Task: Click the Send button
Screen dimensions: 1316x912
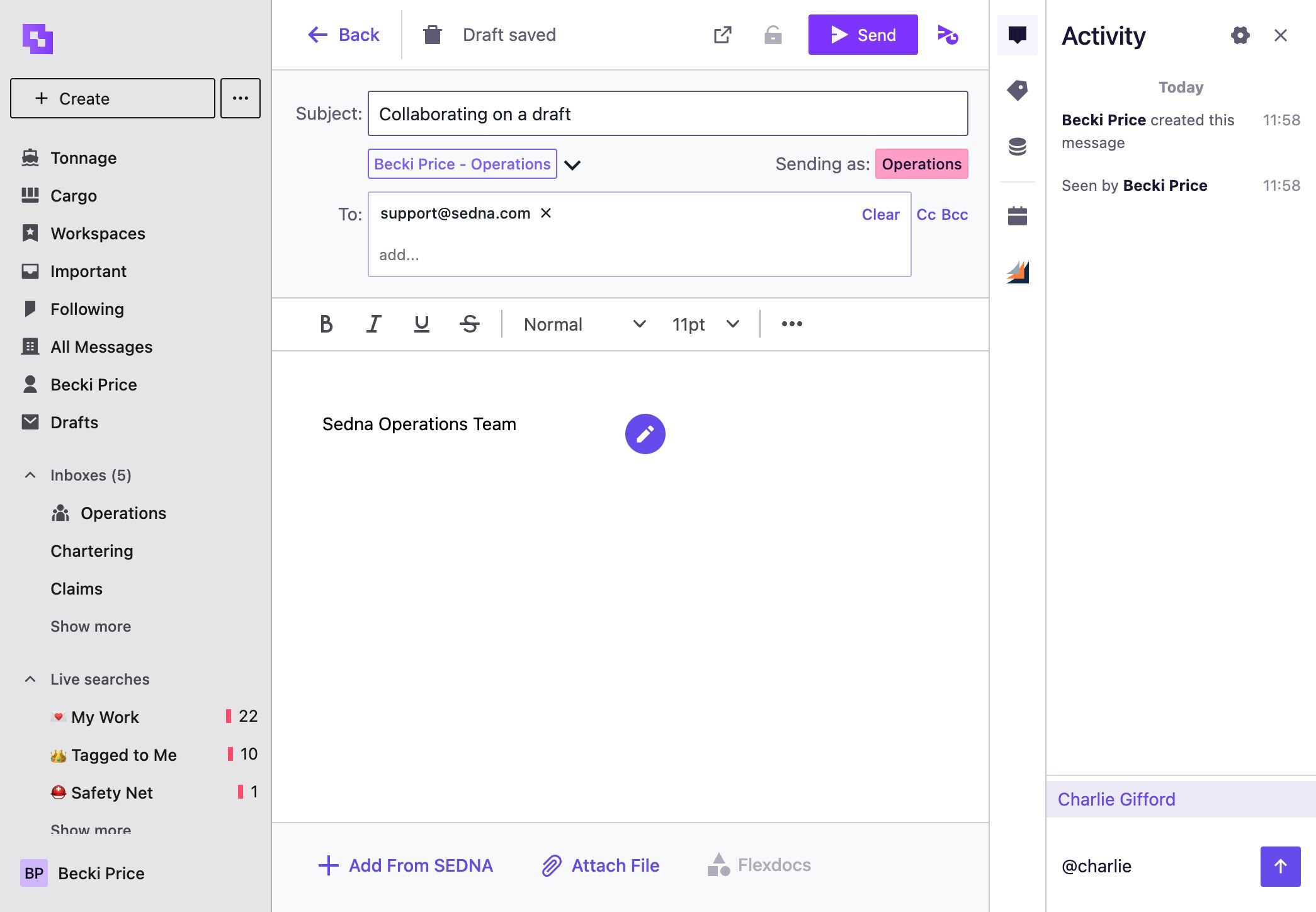Action: point(863,35)
